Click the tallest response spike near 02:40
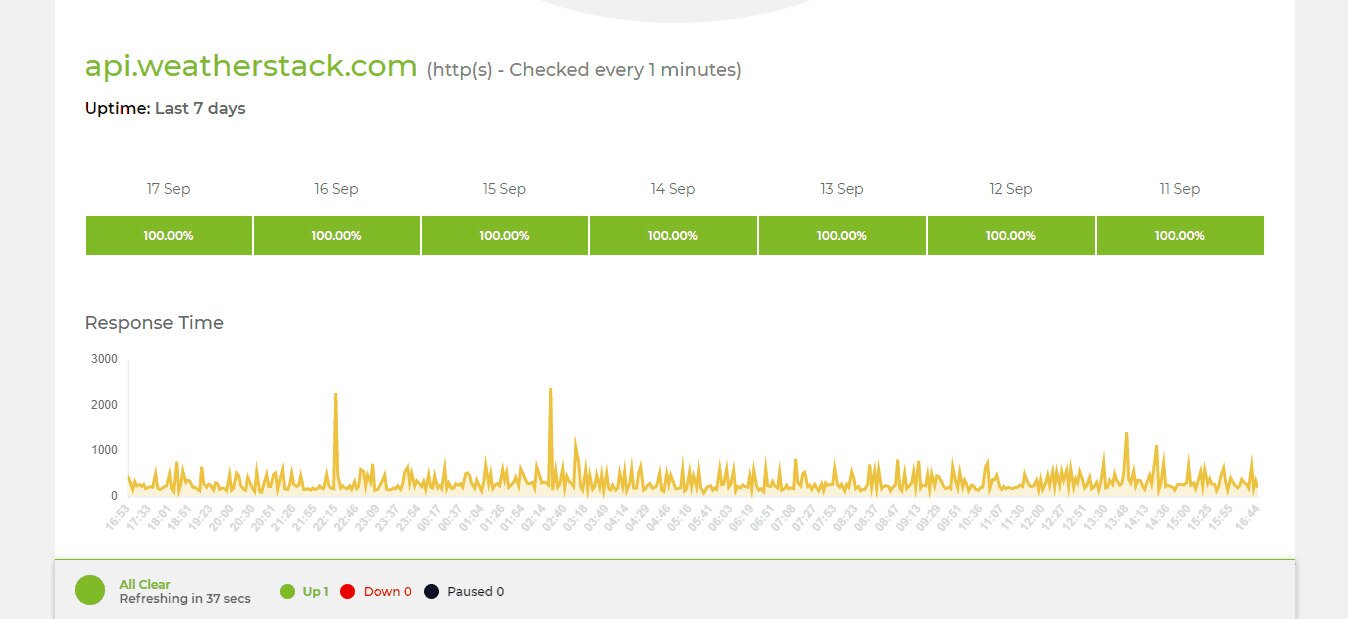This screenshot has height=619, width=1348. click(x=551, y=390)
